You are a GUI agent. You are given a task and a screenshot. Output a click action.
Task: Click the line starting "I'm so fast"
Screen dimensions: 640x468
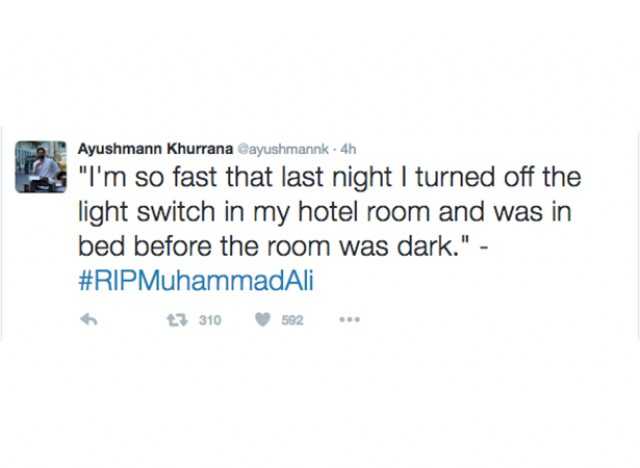[x=330, y=177]
